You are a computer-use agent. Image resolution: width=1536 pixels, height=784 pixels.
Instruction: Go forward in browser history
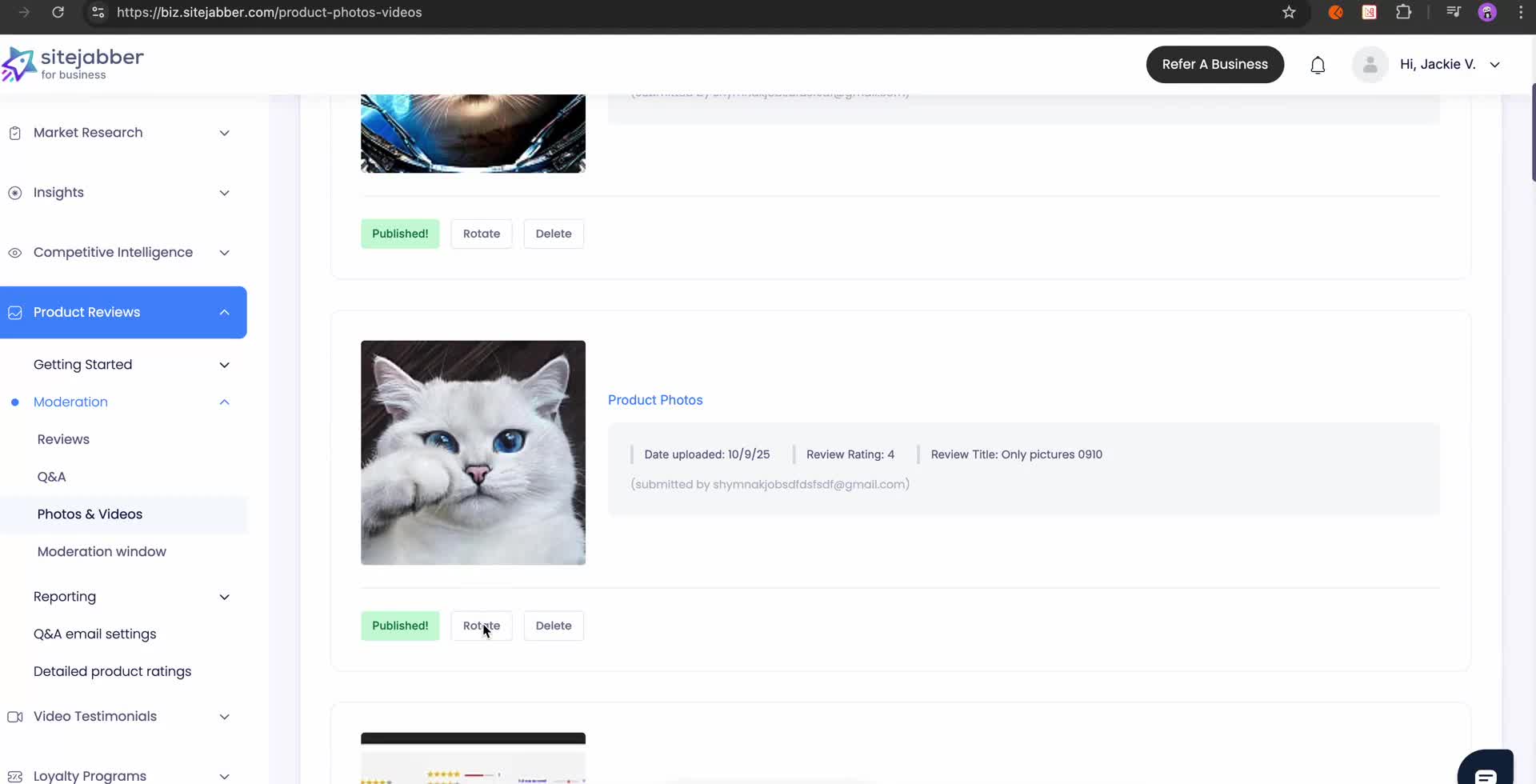click(x=24, y=12)
